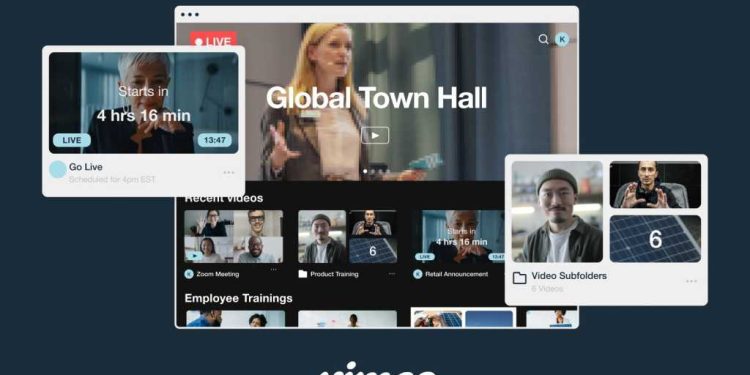Play the Global Town Hall video
The image size is (750, 375).
coord(375,135)
